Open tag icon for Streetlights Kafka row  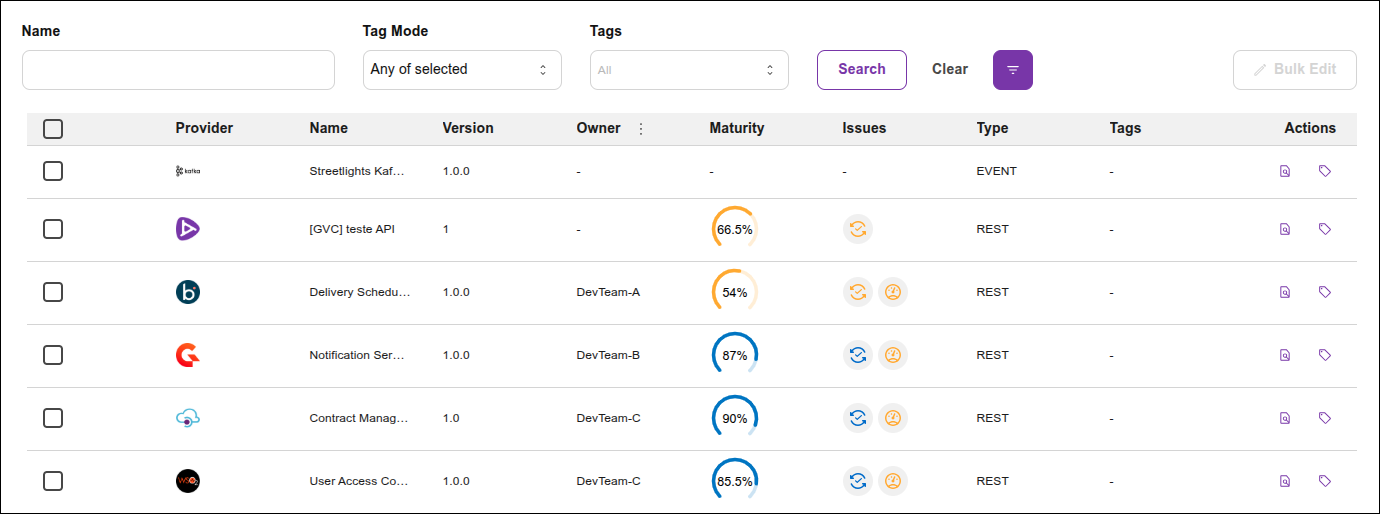[x=1325, y=171]
